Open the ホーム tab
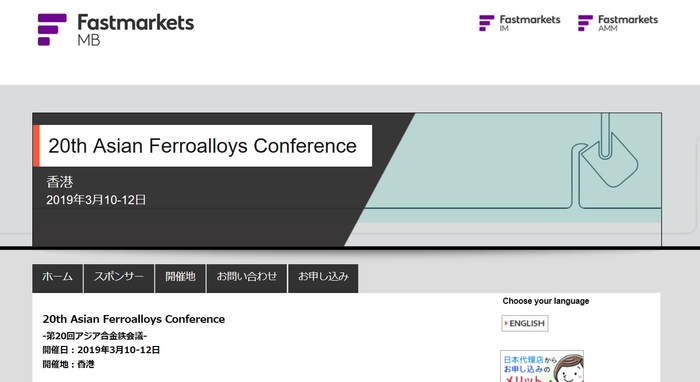 click(x=58, y=278)
